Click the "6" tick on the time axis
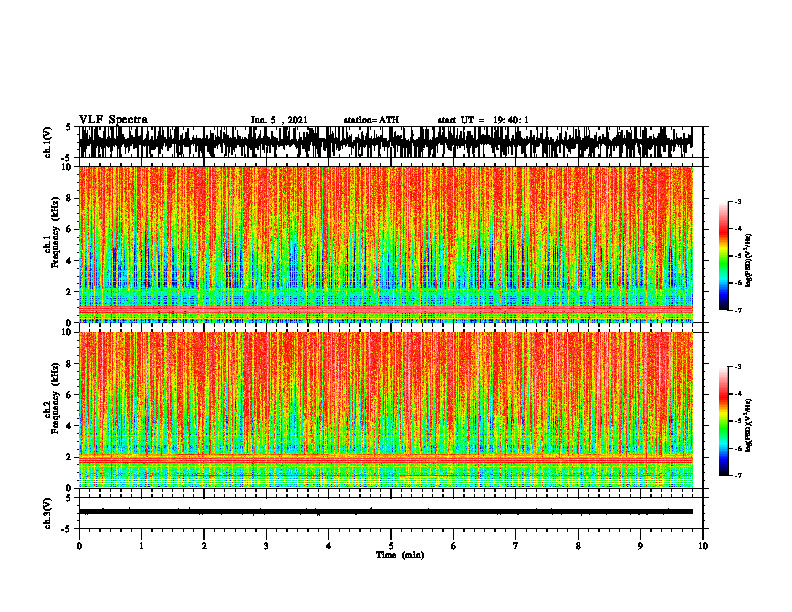 pos(454,546)
